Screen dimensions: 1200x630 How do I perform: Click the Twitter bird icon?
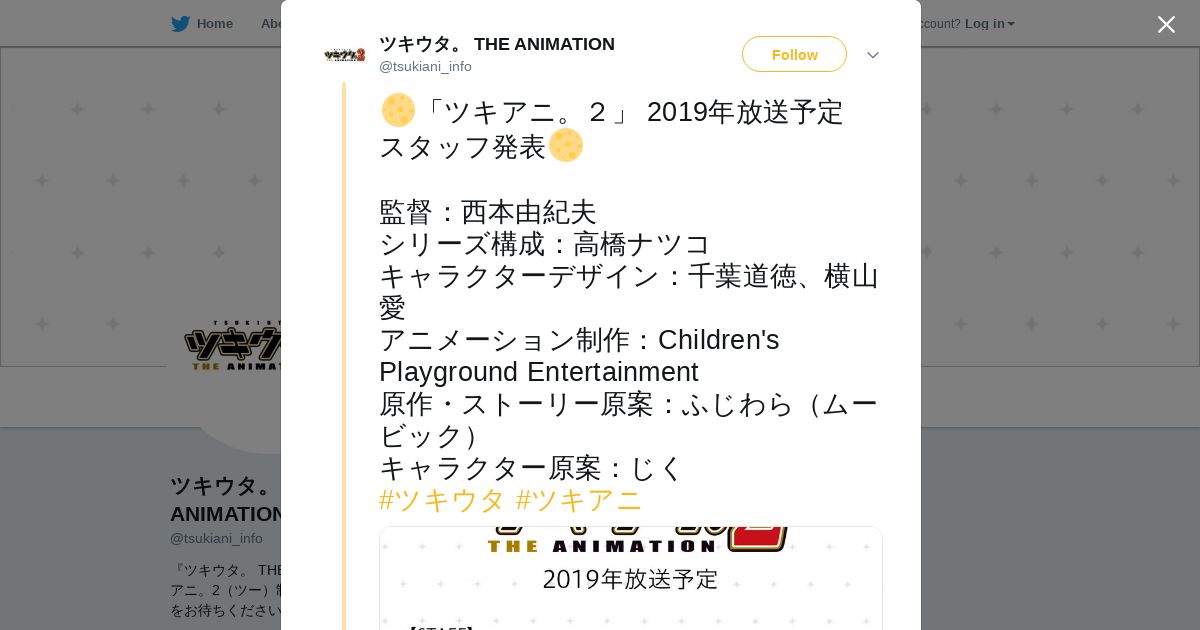(180, 24)
